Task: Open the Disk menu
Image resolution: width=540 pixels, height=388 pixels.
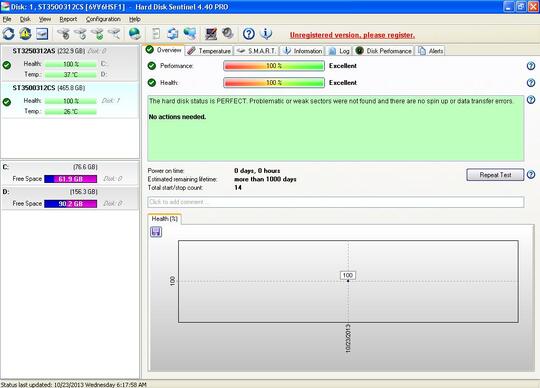Action: click(25, 19)
